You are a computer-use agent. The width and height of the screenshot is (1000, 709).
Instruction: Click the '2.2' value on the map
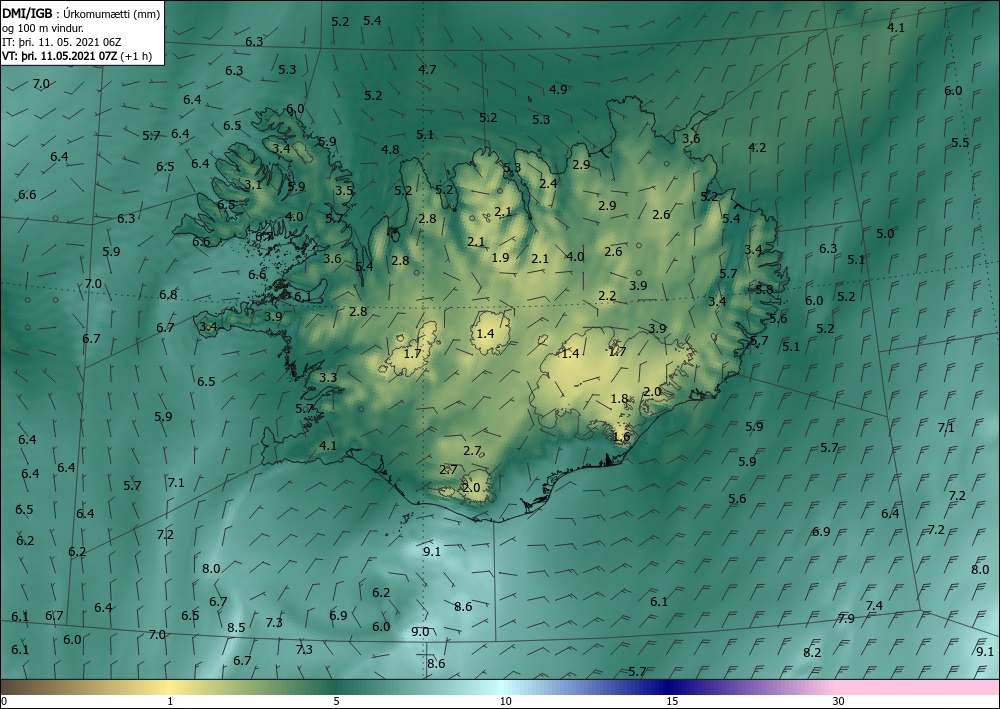click(607, 296)
